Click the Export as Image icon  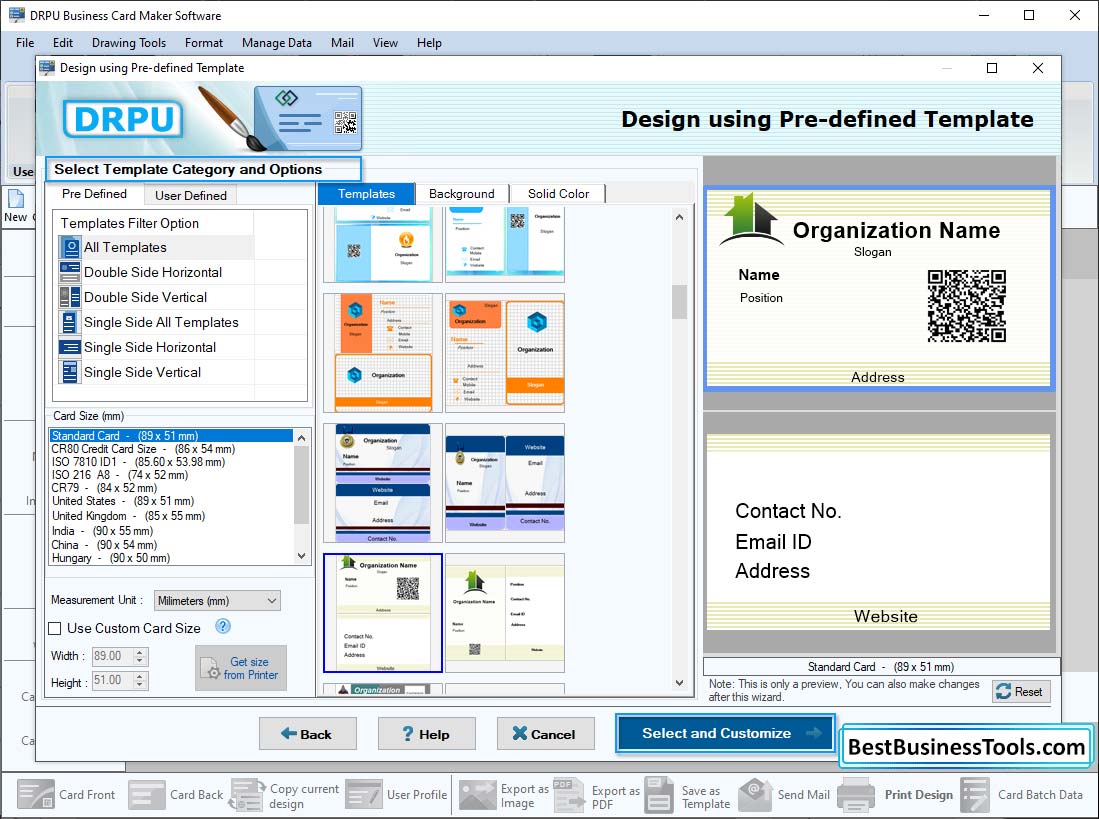tap(477, 794)
